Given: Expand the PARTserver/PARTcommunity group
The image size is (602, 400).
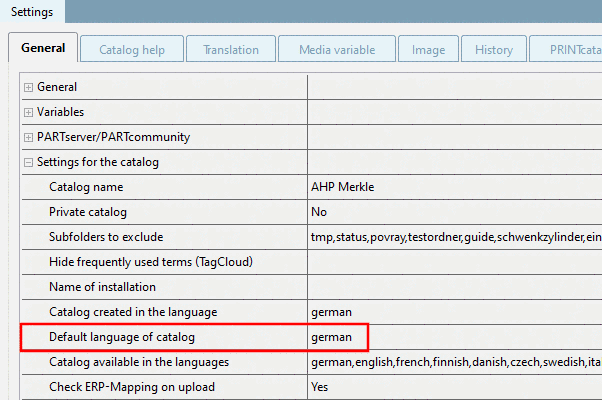Looking at the screenshot, I should [x=29, y=137].
